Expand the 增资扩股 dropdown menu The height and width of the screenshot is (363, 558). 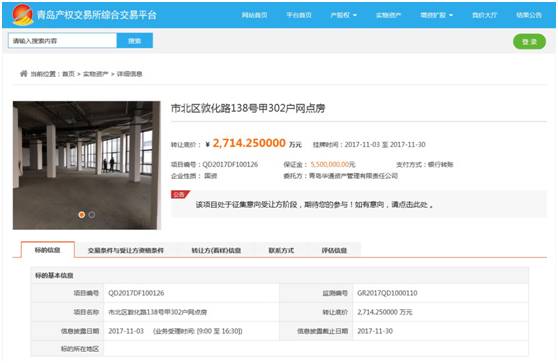[436, 15]
